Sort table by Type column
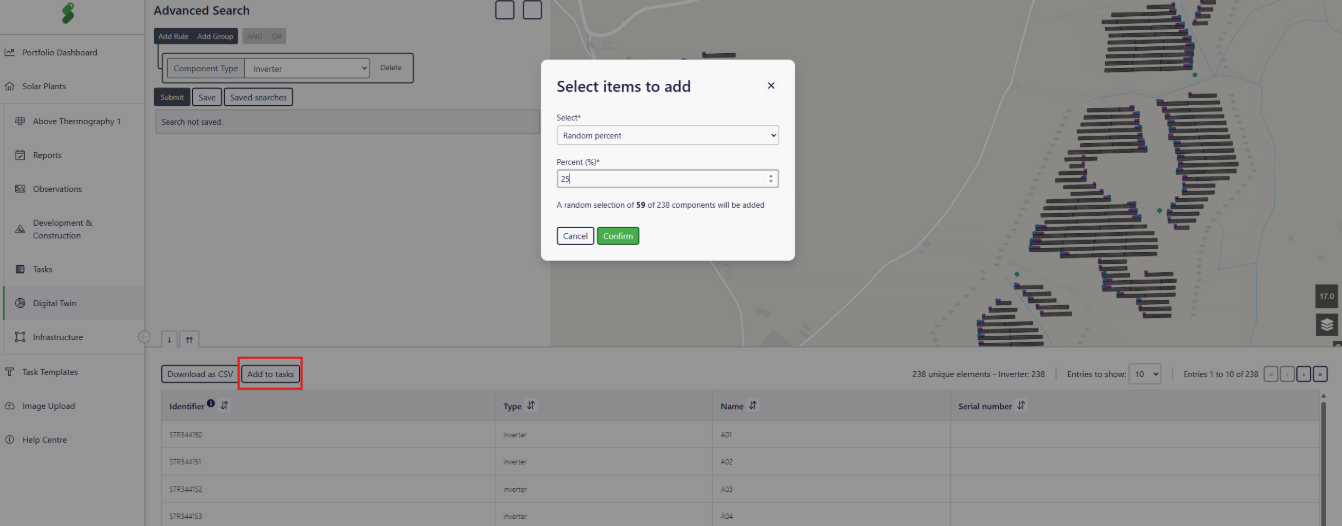This screenshot has height=526, width=1342. coord(530,406)
